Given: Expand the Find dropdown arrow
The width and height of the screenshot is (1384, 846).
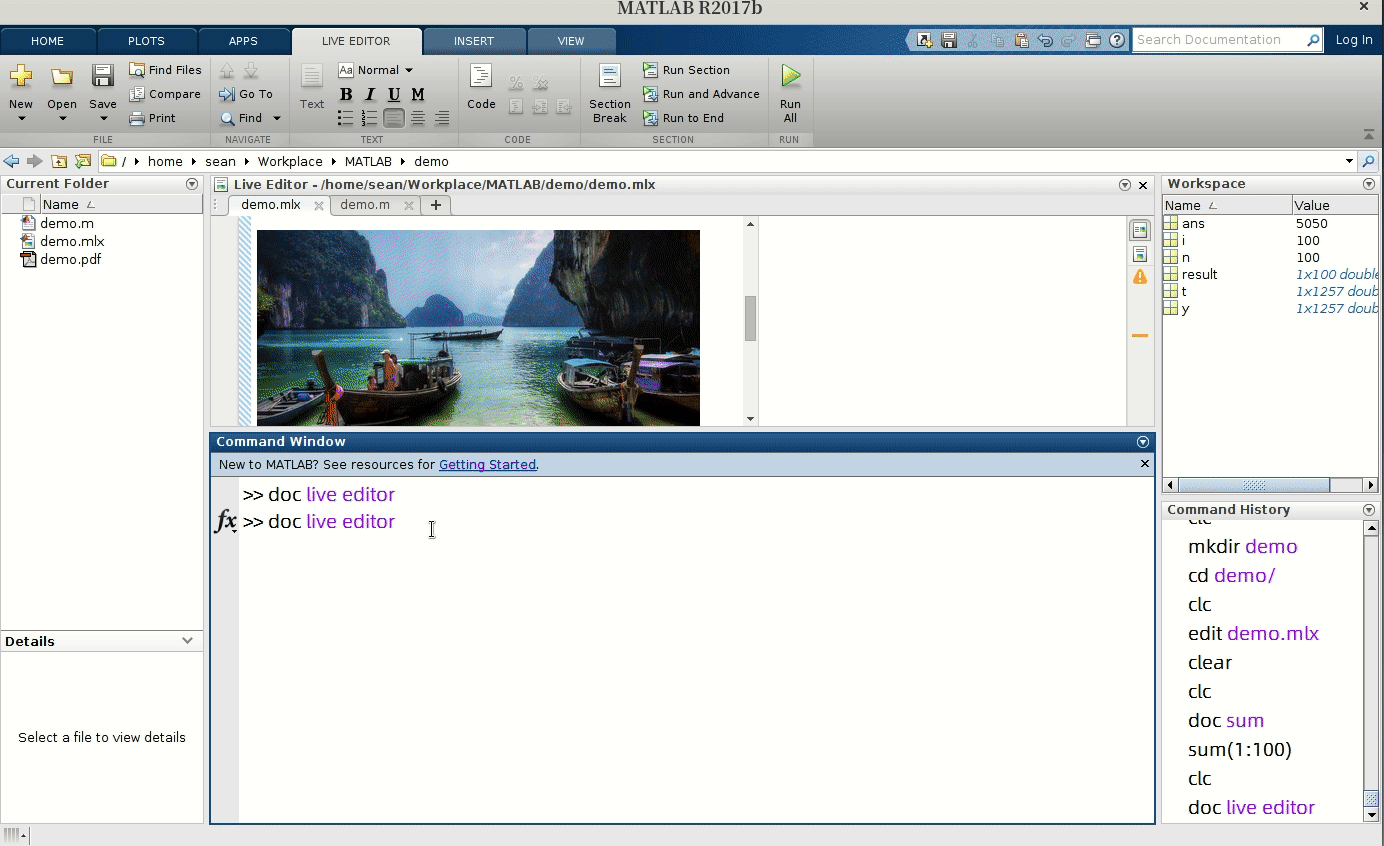Looking at the screenshot, I should 277,118.
